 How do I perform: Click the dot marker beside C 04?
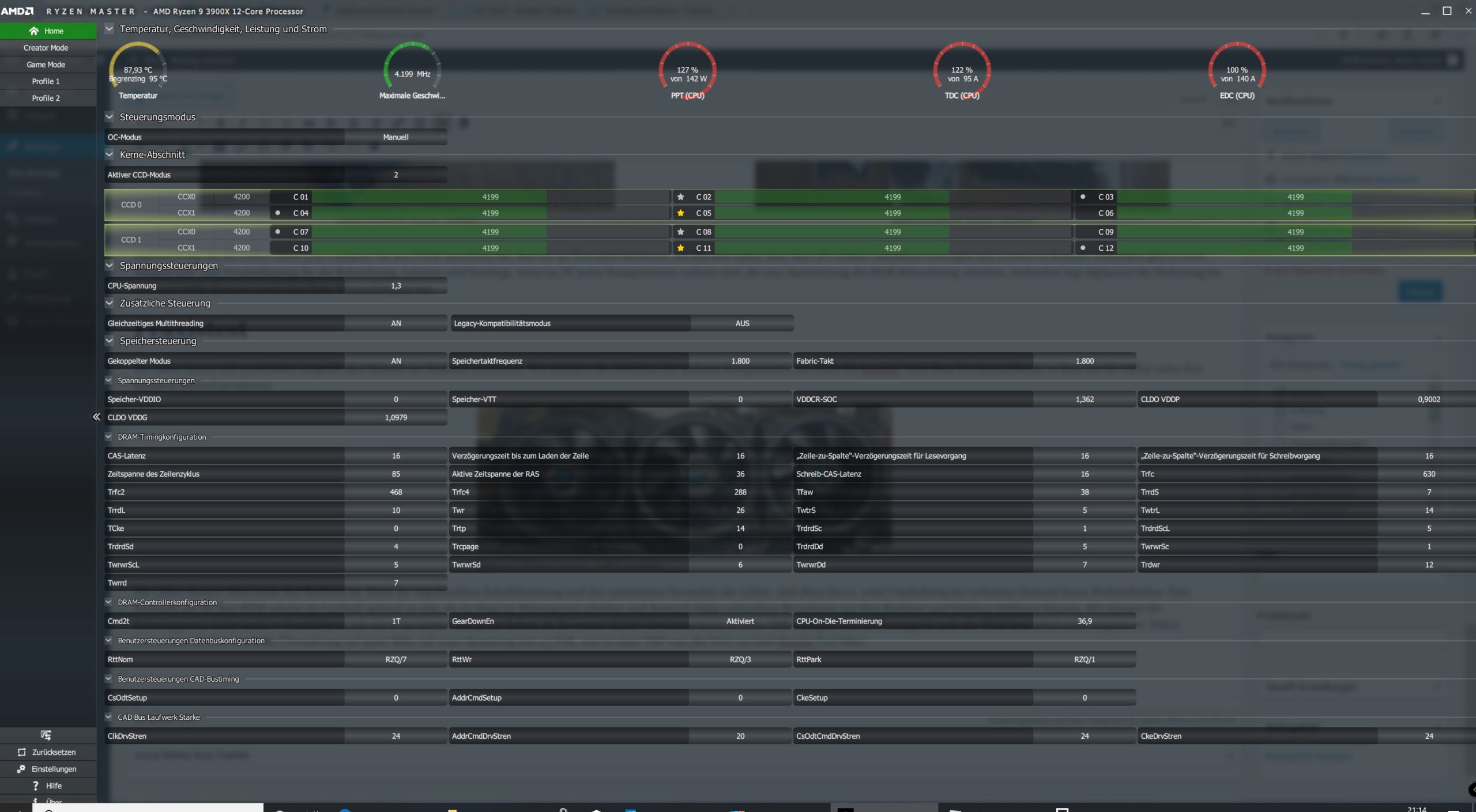point(278,213)
